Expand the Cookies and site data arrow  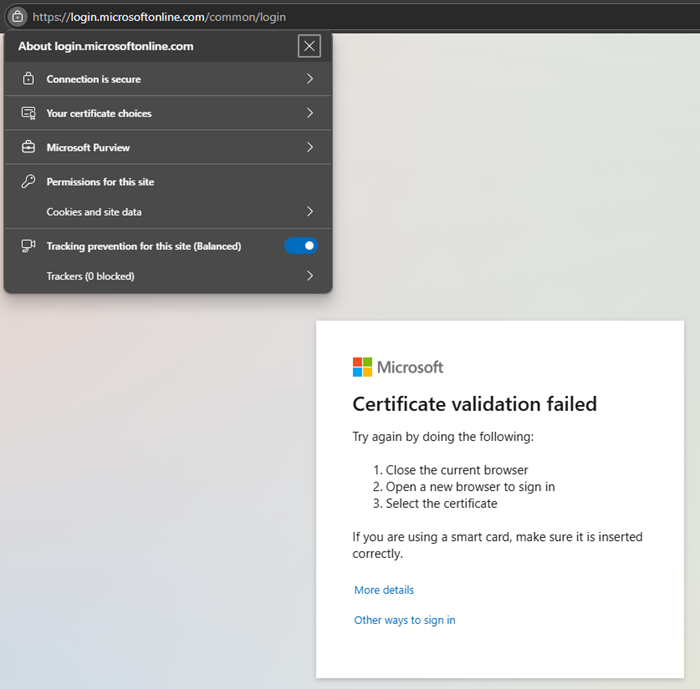[x=310, y=212]
